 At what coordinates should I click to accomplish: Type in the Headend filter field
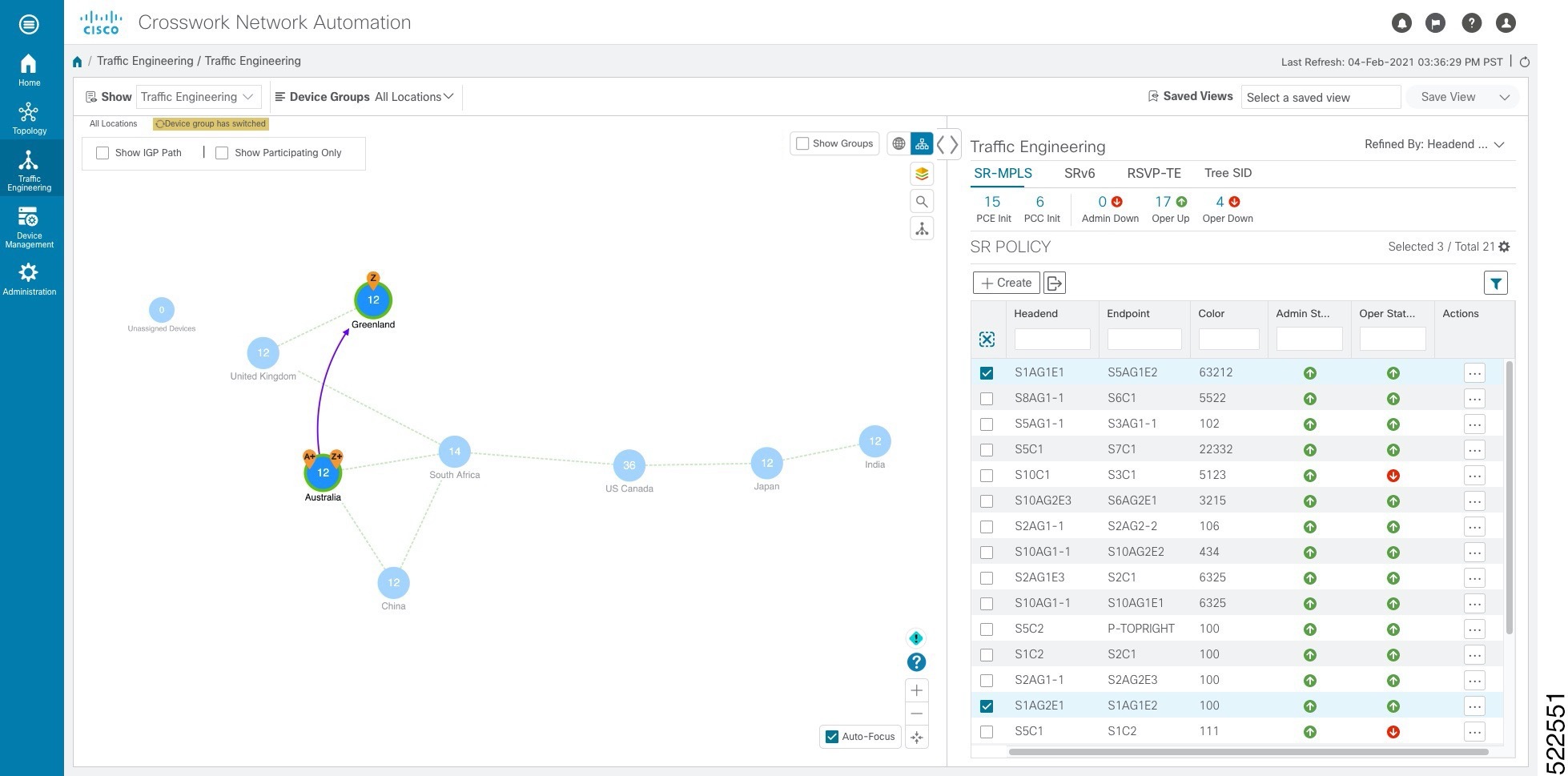(x=1051, y=339)
